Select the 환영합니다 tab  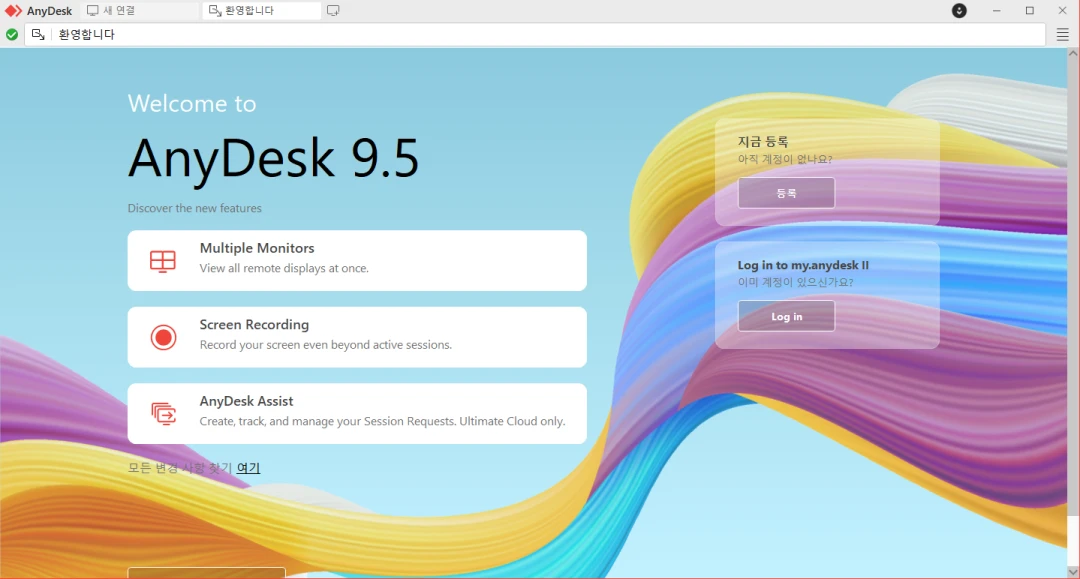261,10
